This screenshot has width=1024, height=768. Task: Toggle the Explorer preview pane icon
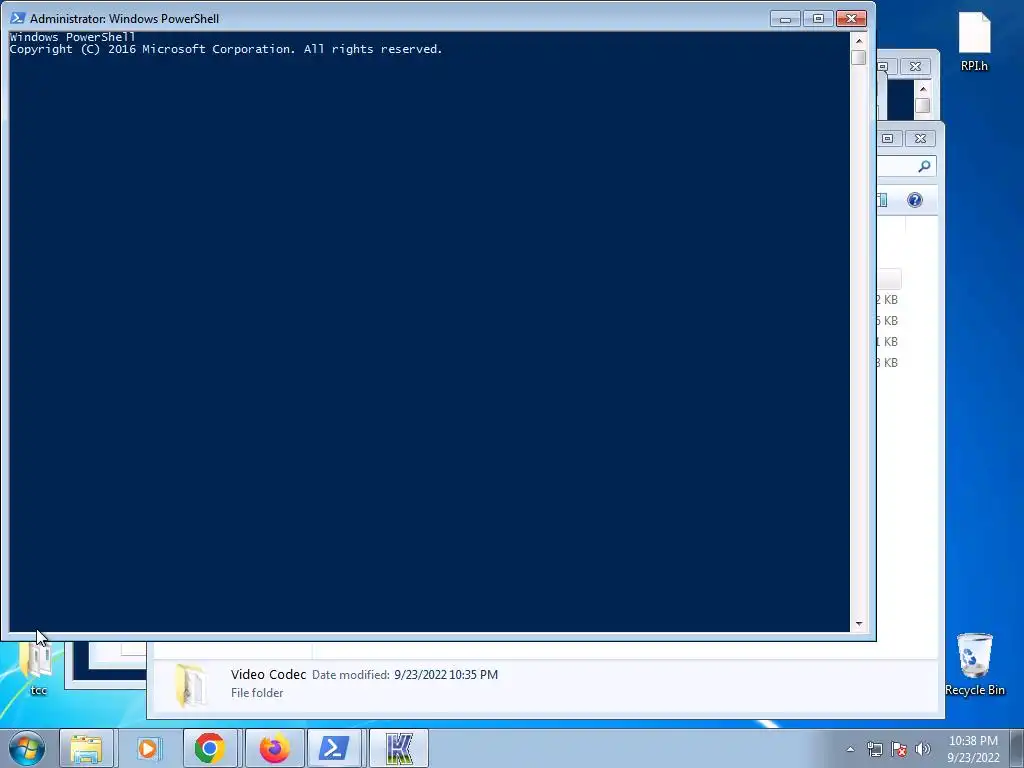click(x=882, y=200)
